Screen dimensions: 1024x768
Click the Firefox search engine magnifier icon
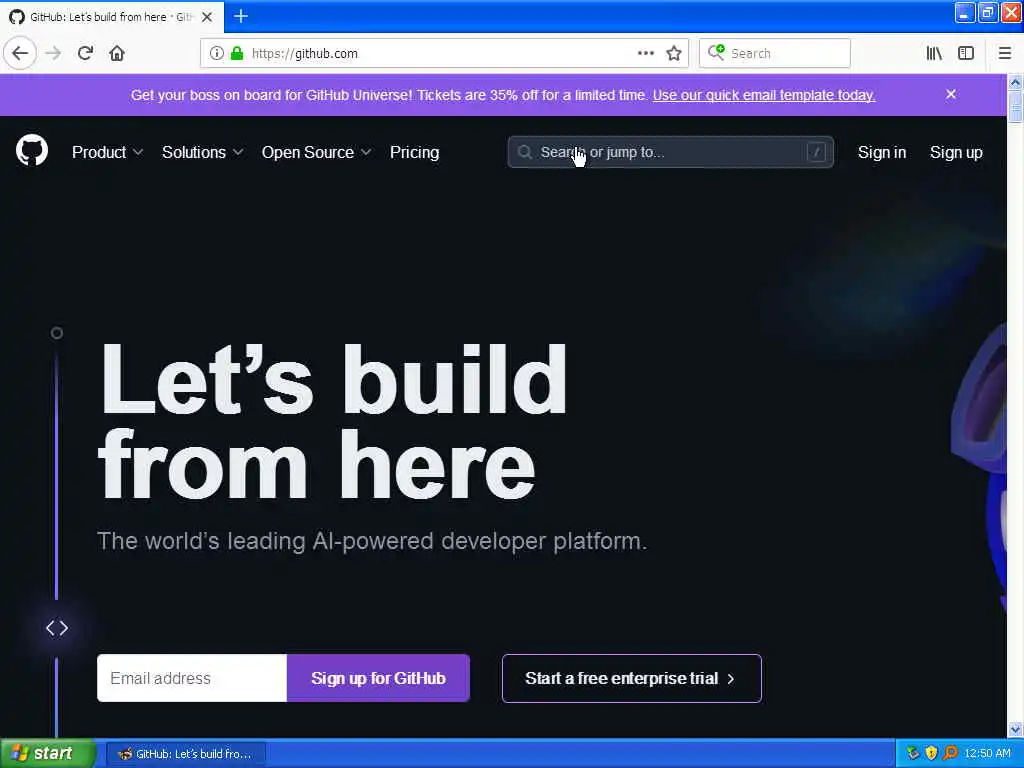point(716,52)
